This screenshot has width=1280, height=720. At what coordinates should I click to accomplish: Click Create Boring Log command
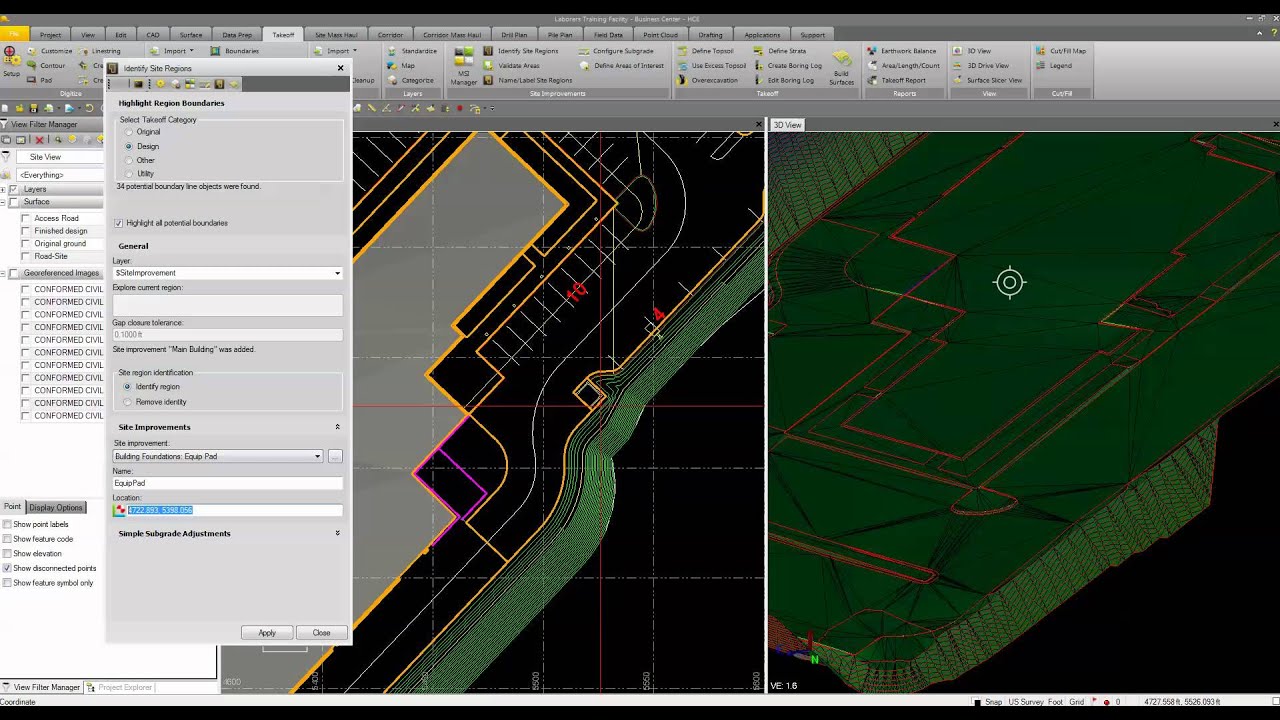click(787, 66)
